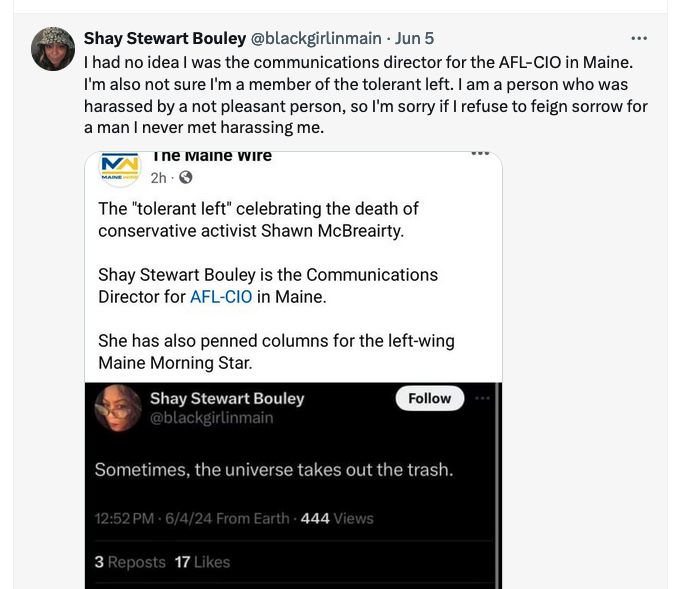
Task: Click the 444 Views count
Action: tap(337, 518)
